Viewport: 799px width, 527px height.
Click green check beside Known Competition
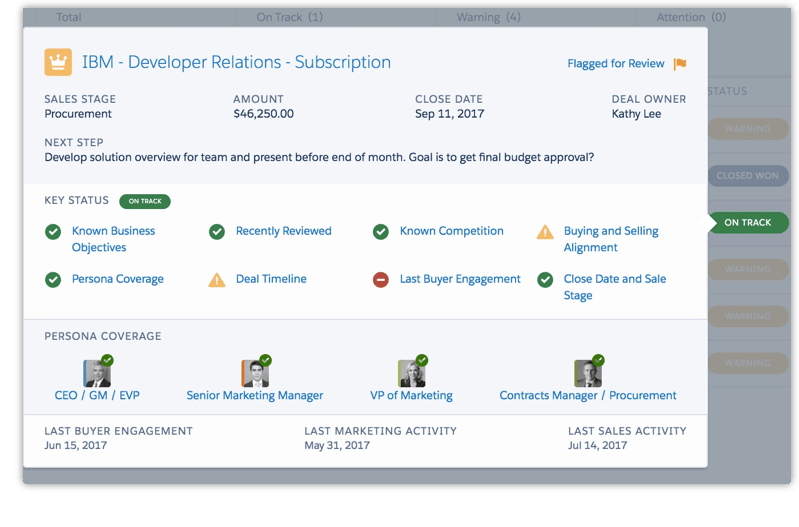tap(381, 232)
